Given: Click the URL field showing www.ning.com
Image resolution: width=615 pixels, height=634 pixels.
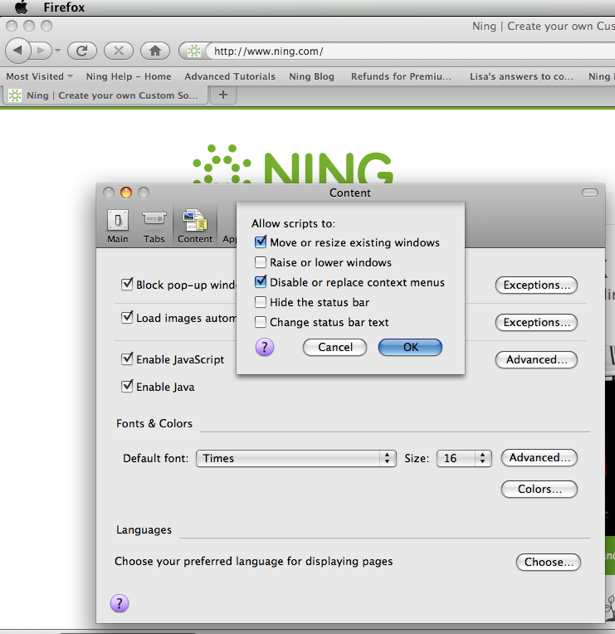Looking at the screenshot, I should [412, 51].
